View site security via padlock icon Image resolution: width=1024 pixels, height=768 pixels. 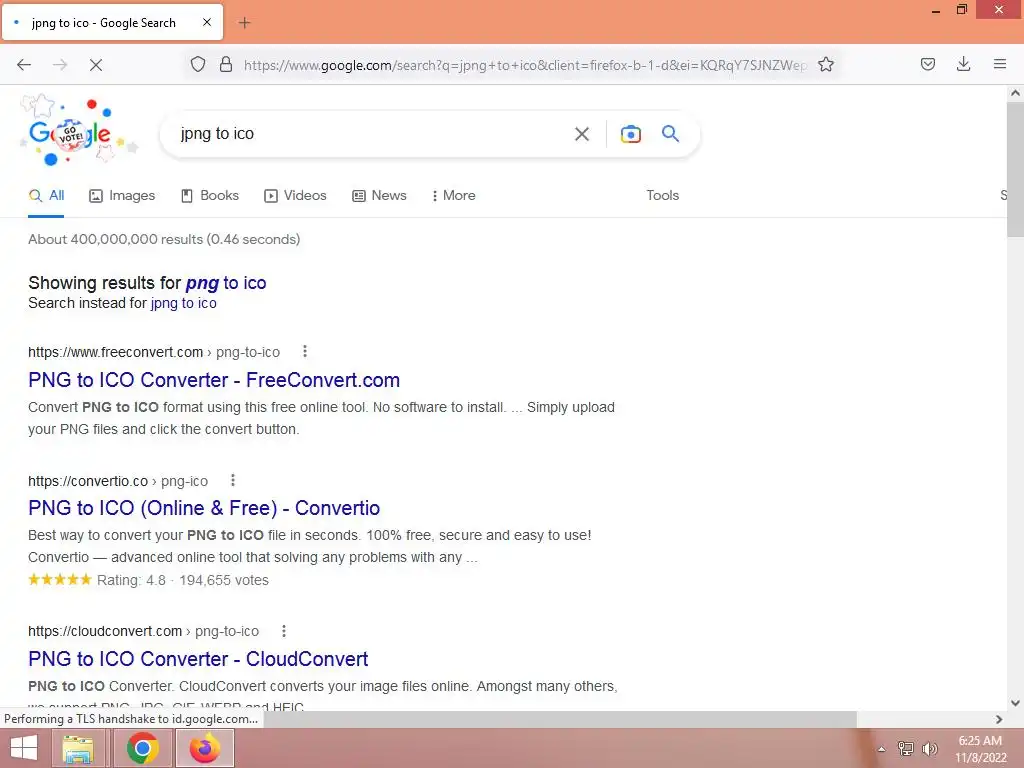[226, 64]
